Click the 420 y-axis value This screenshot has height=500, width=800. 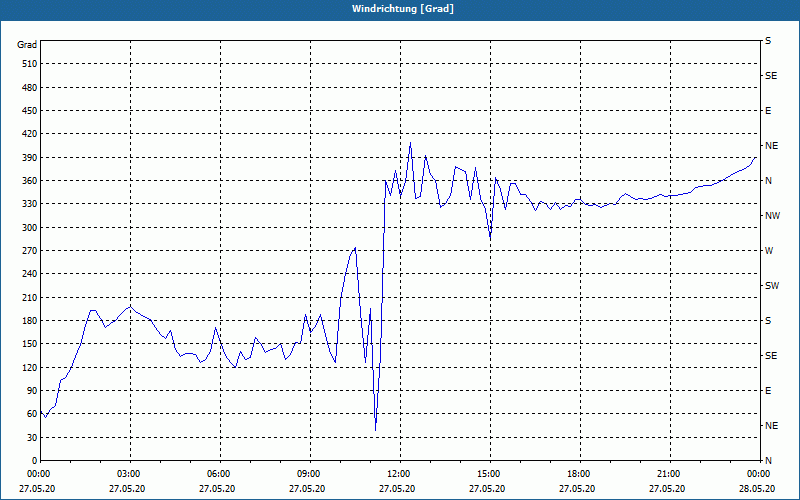pos(29,134)
